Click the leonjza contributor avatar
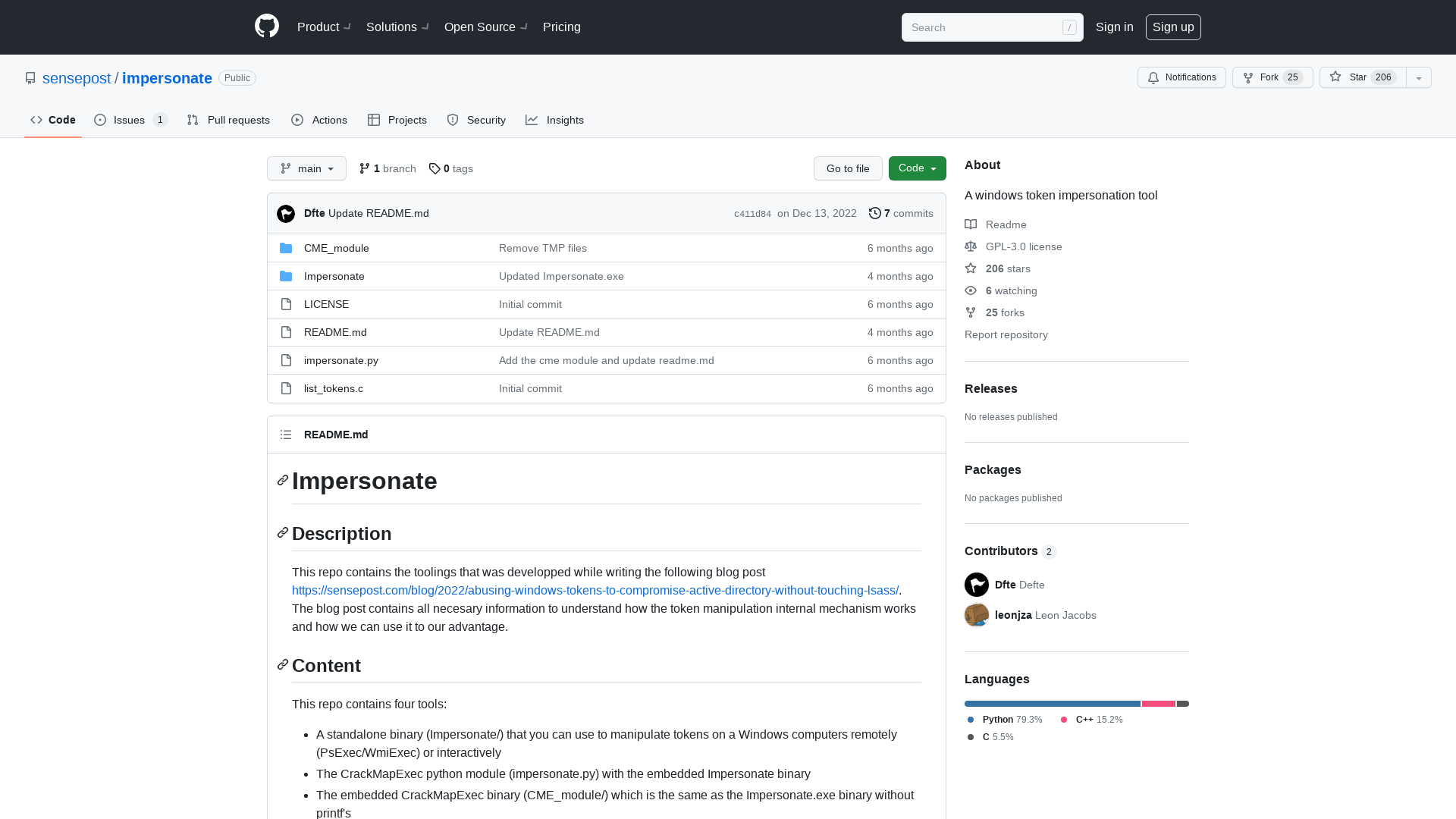1456x819 pixels. tap(977, 615)
